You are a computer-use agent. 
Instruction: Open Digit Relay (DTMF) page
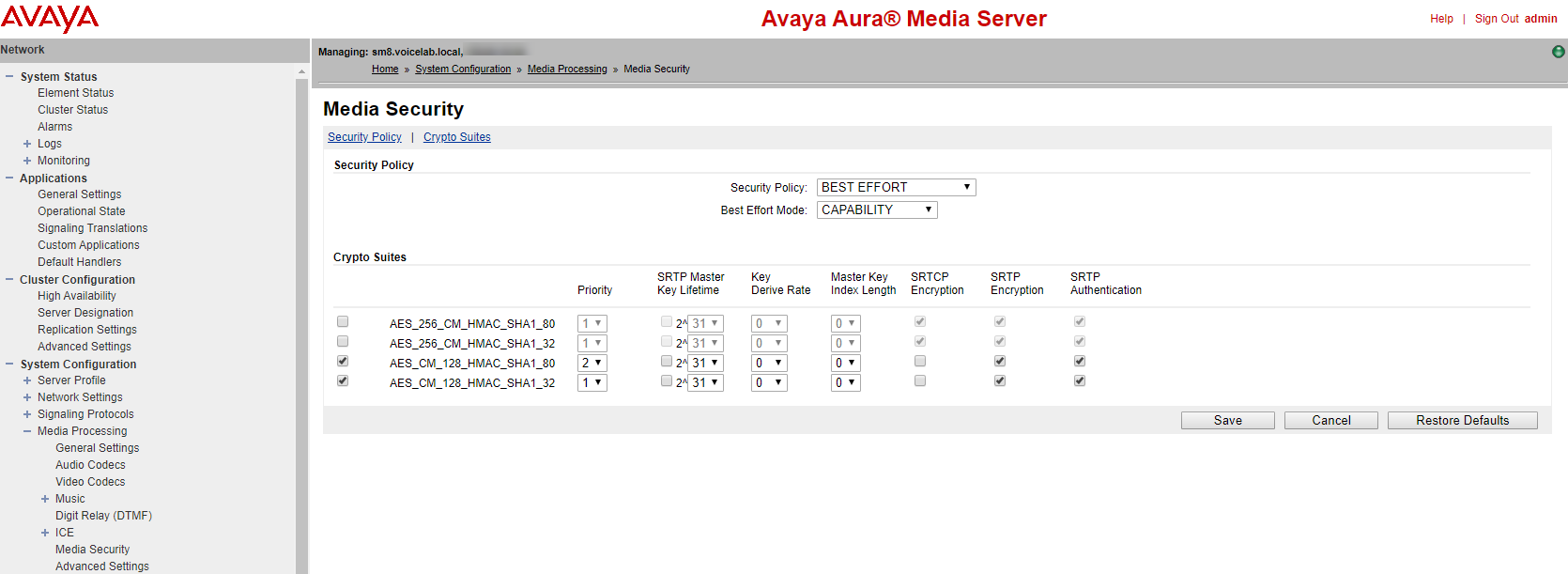click(103, 516)
